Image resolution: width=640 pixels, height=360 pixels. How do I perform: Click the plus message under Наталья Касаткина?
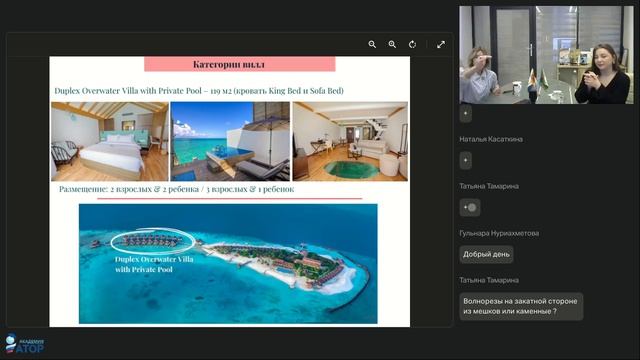coord(466,160)
